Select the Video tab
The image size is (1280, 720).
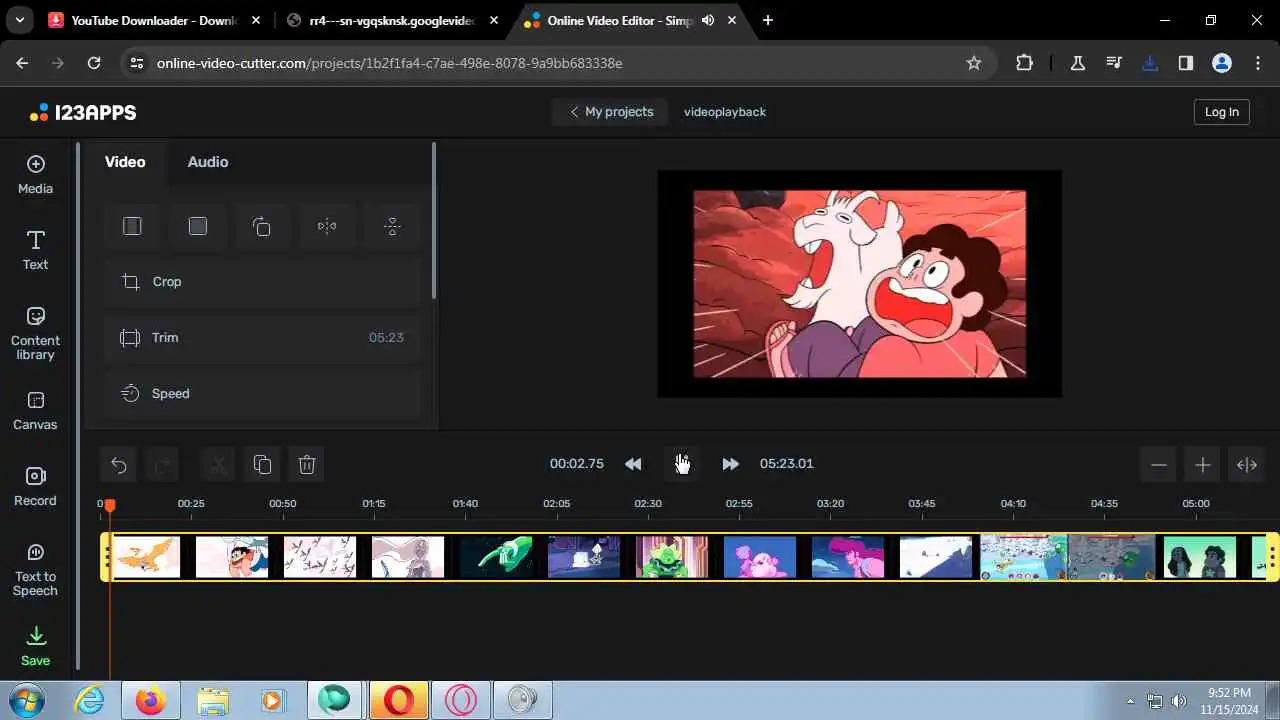tap(125, 162)
